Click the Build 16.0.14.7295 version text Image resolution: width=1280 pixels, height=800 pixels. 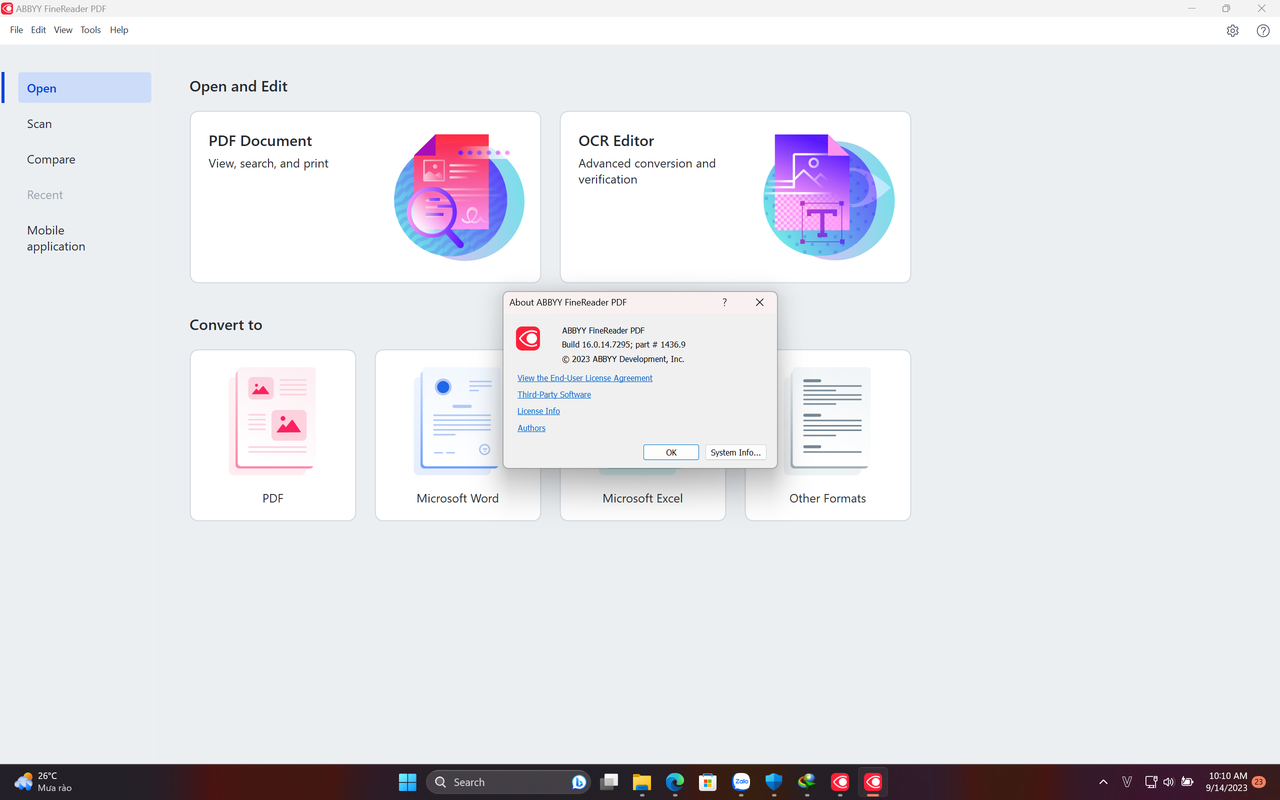pyautogui.click(x=623, y=345)
